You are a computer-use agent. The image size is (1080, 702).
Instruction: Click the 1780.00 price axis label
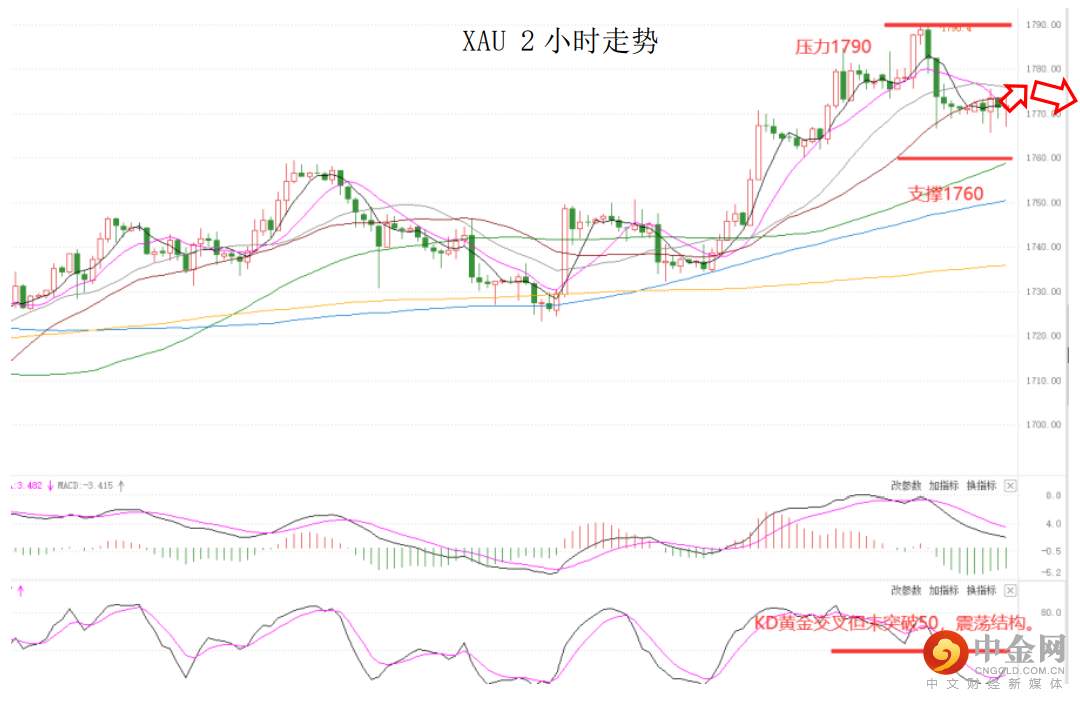[x=1043, y=69]
